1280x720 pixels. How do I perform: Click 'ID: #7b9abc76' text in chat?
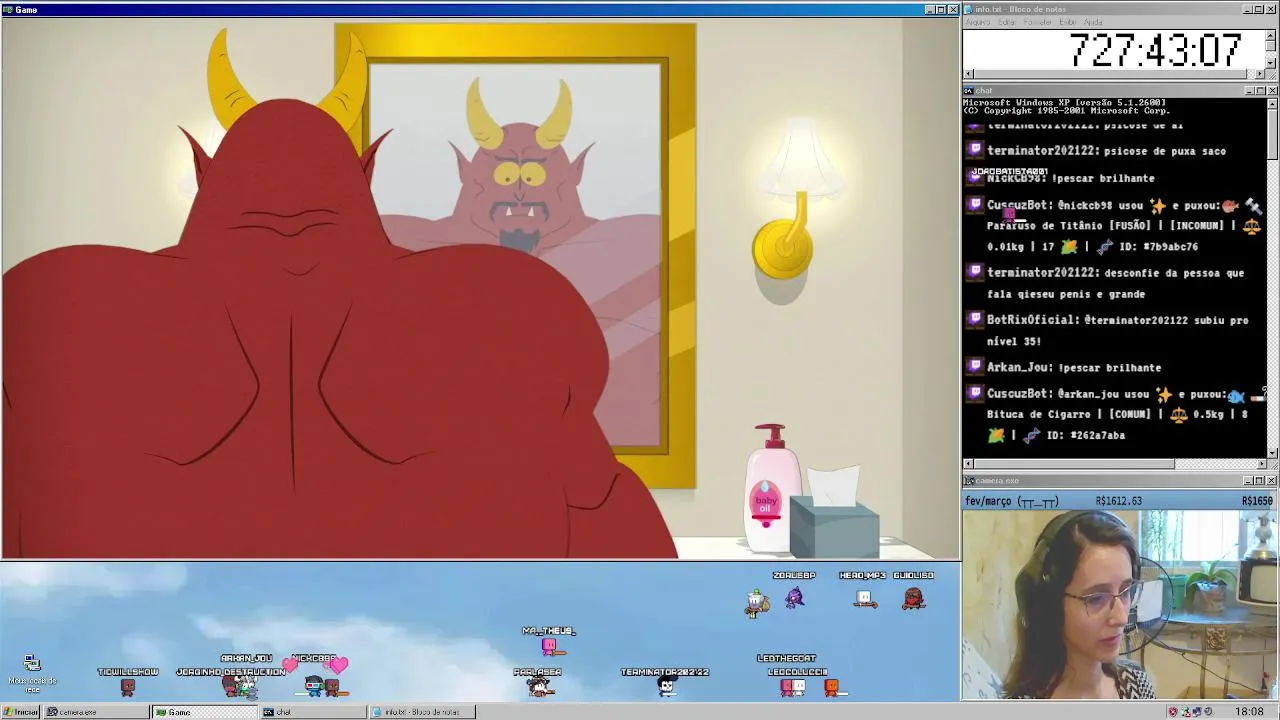coord(1158,246)
